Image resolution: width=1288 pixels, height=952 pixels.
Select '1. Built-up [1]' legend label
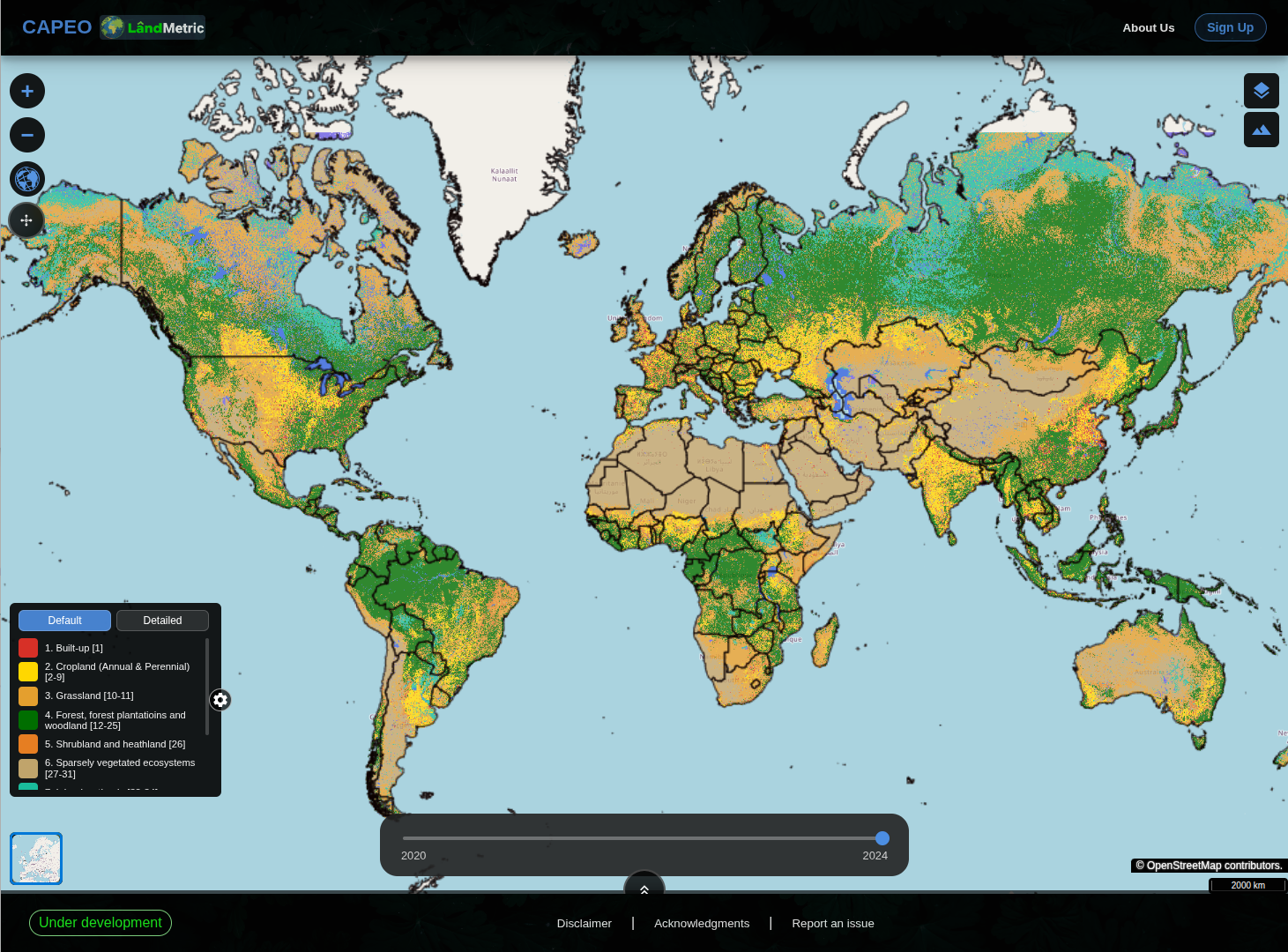tap(74, 648)
